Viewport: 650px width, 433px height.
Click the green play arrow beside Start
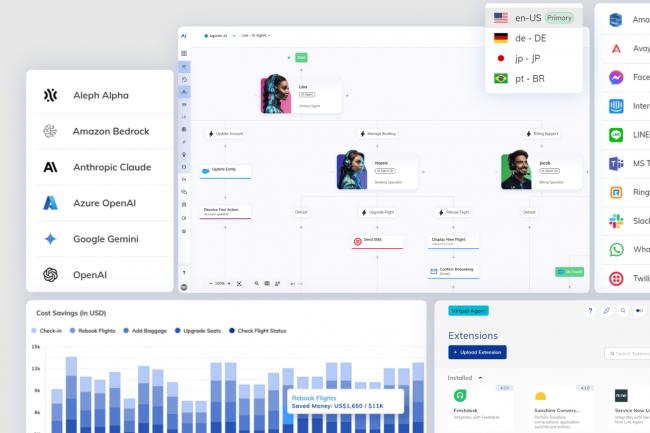[289, 58]
